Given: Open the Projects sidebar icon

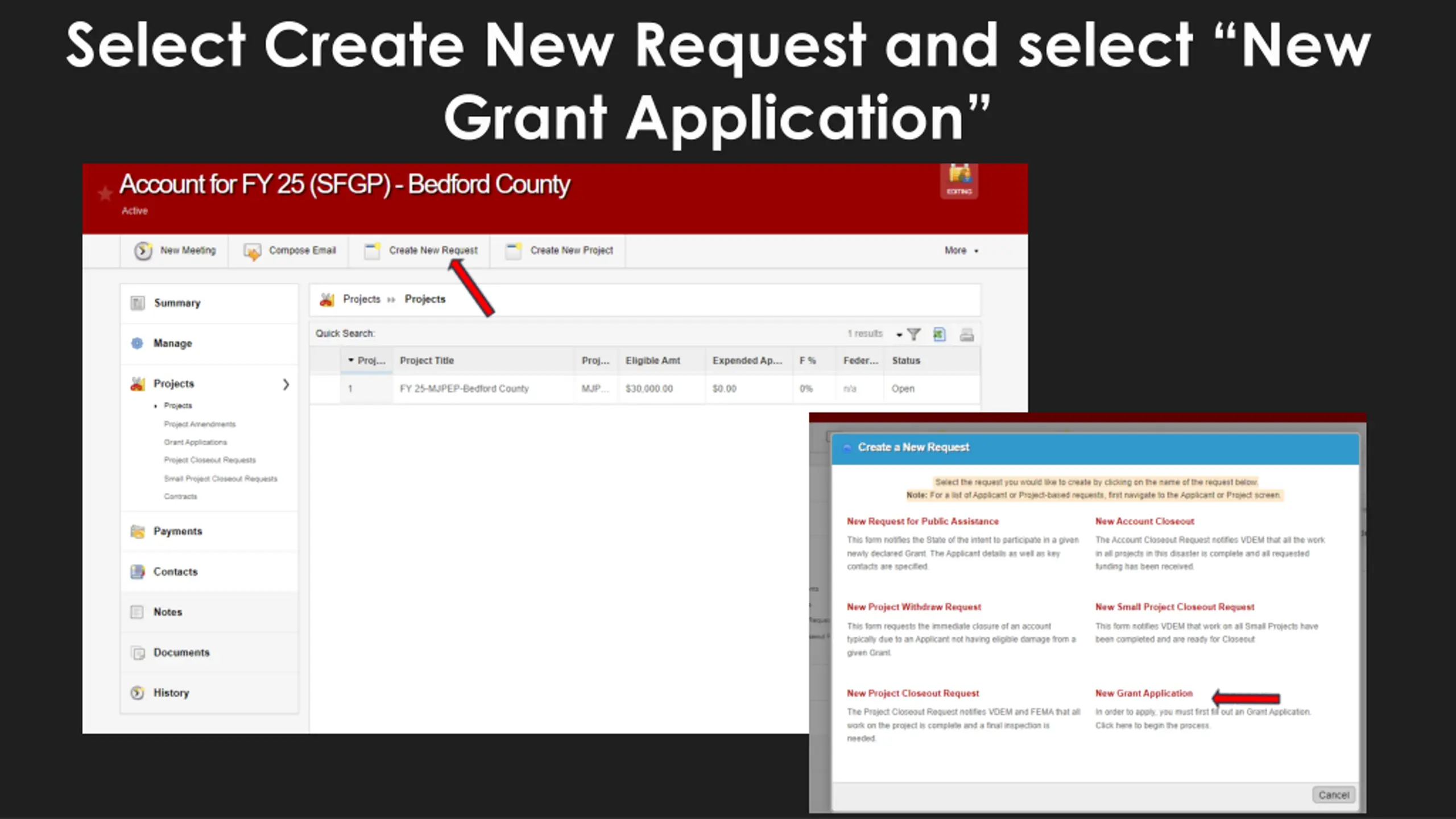Looking at the screenshot, I should pyautogui.click(x=138, y=384).
